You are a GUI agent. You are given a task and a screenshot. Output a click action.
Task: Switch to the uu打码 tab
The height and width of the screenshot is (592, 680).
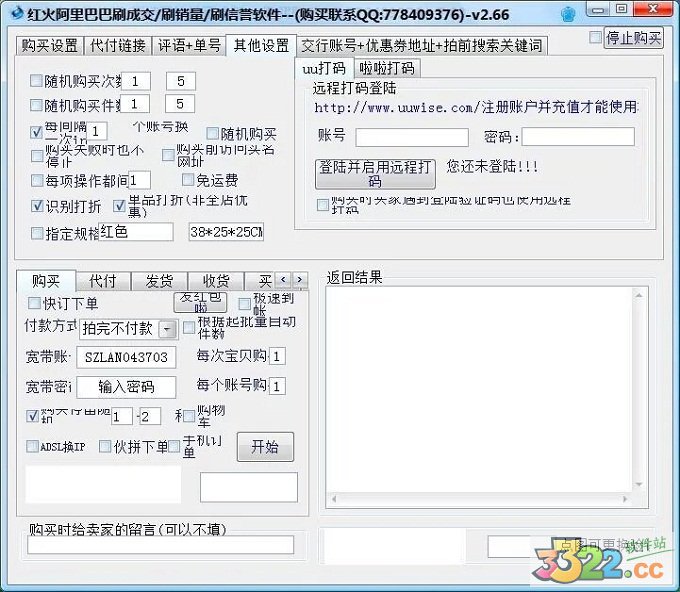[x=324, y=68]
